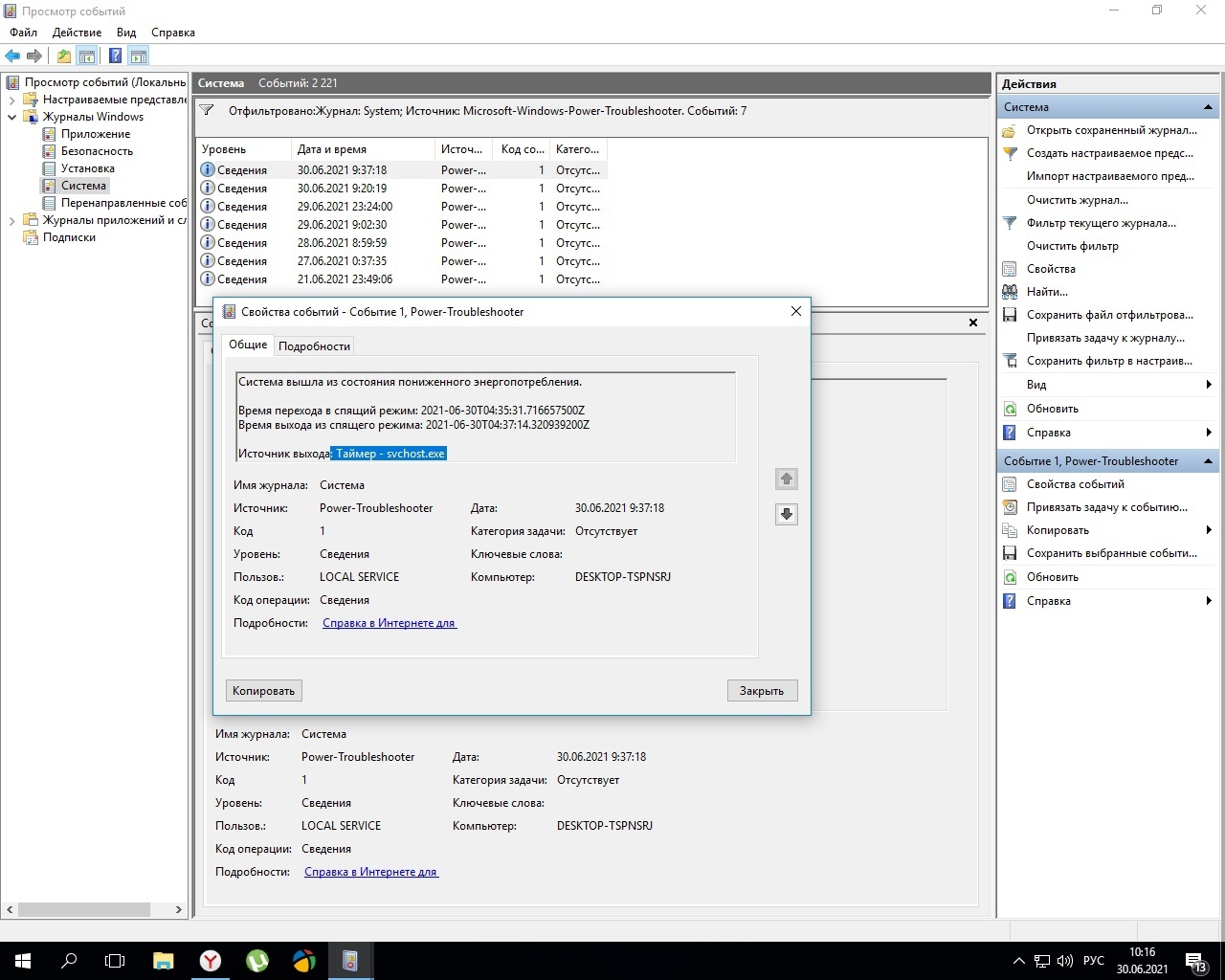Open the 'Справка' menu in menu bar
The width and height of the screenshot is (1225, 980).
tap(173, 33)
